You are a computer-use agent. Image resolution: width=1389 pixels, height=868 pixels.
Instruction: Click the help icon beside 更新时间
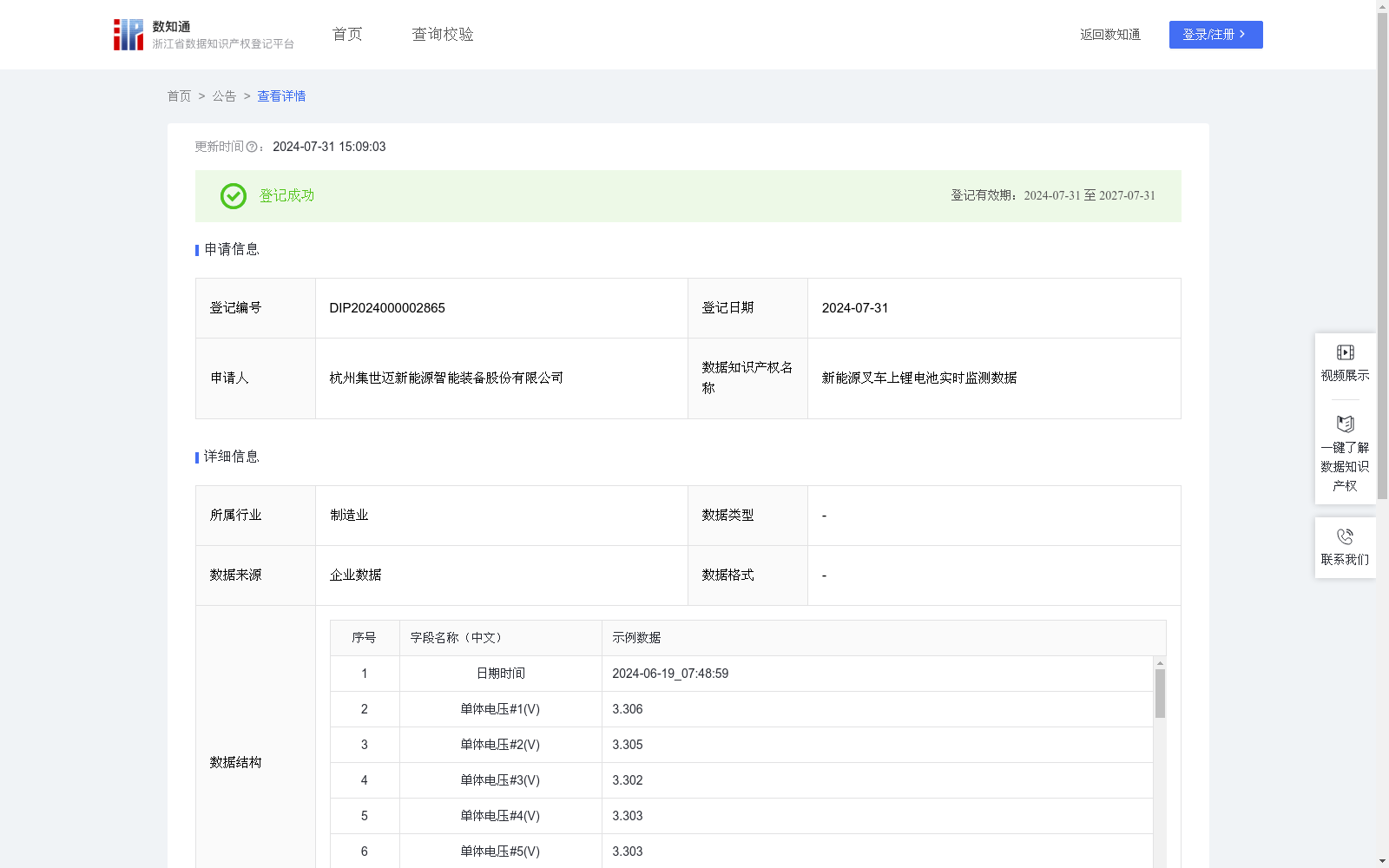pyautogui.click(x=252, y=148)
